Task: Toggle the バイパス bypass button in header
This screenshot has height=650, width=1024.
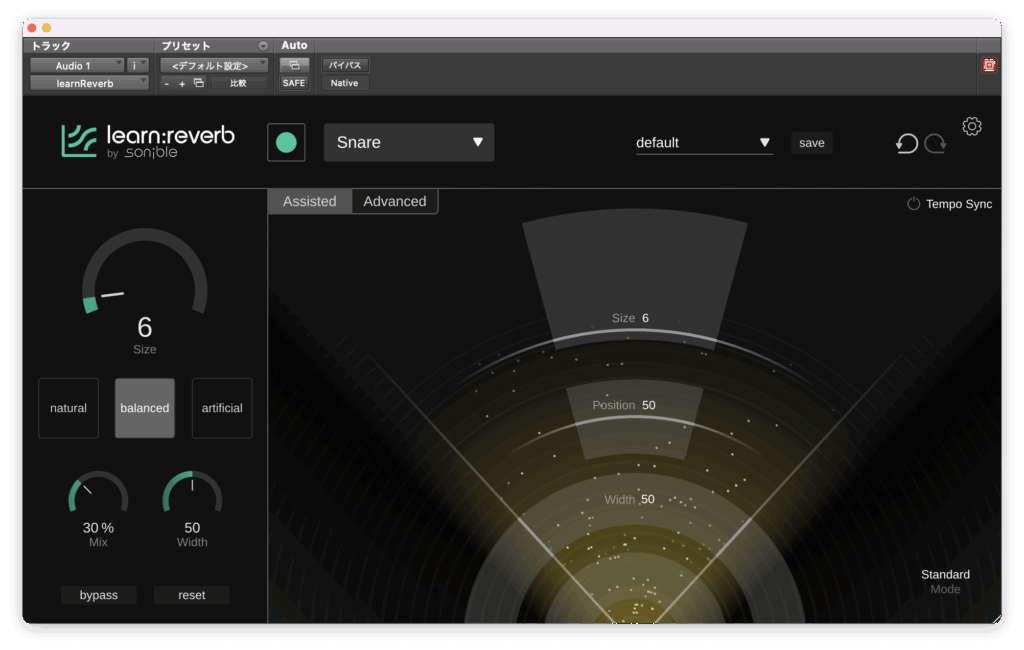Action: (x=345, y=65)
